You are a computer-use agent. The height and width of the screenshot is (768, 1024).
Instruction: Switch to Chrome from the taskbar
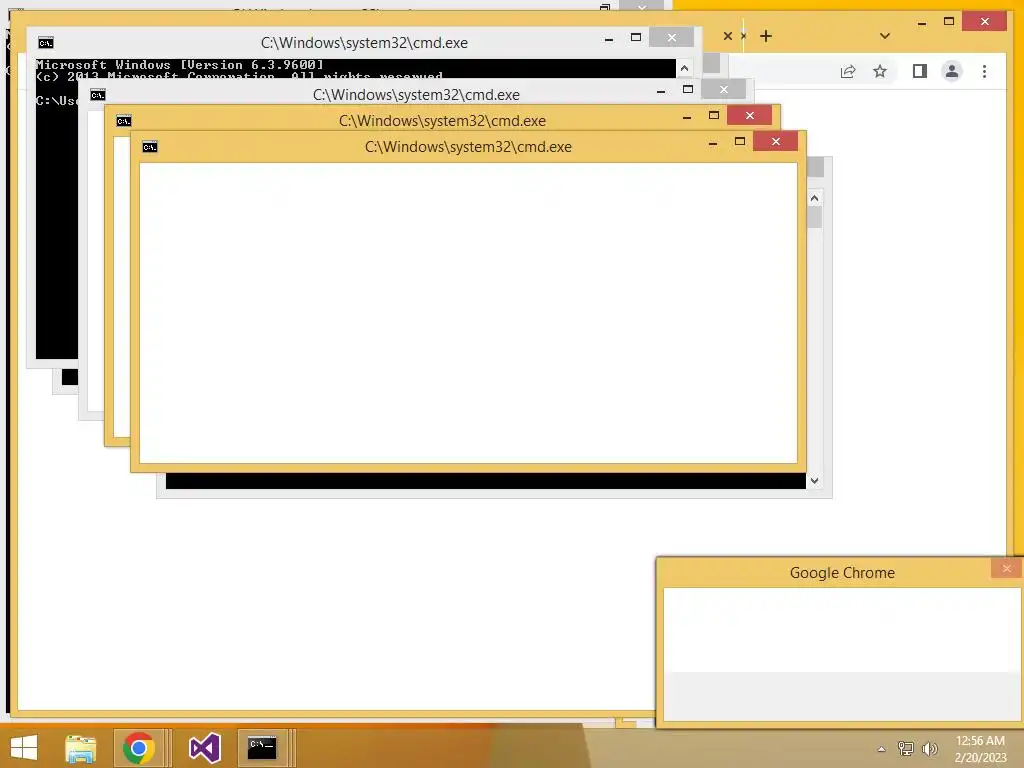point(138,748)
